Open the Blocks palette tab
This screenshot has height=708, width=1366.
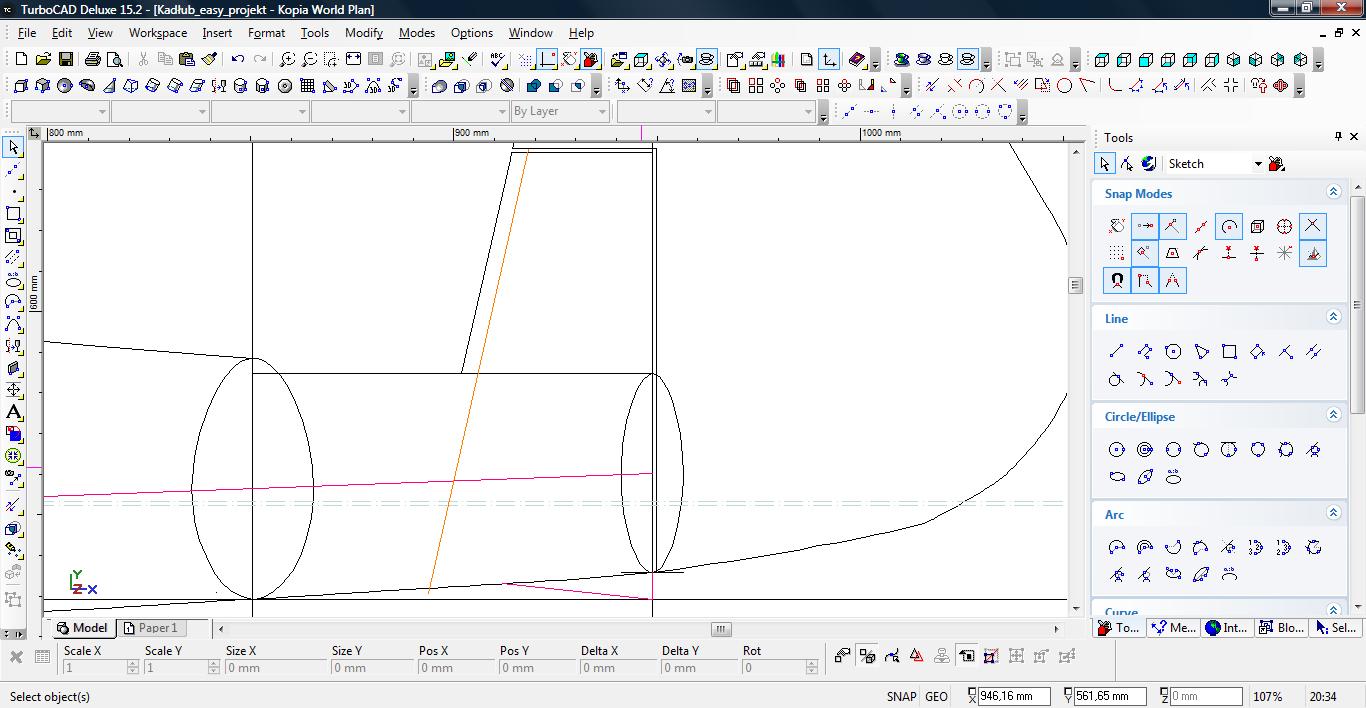pos(1281,628)
